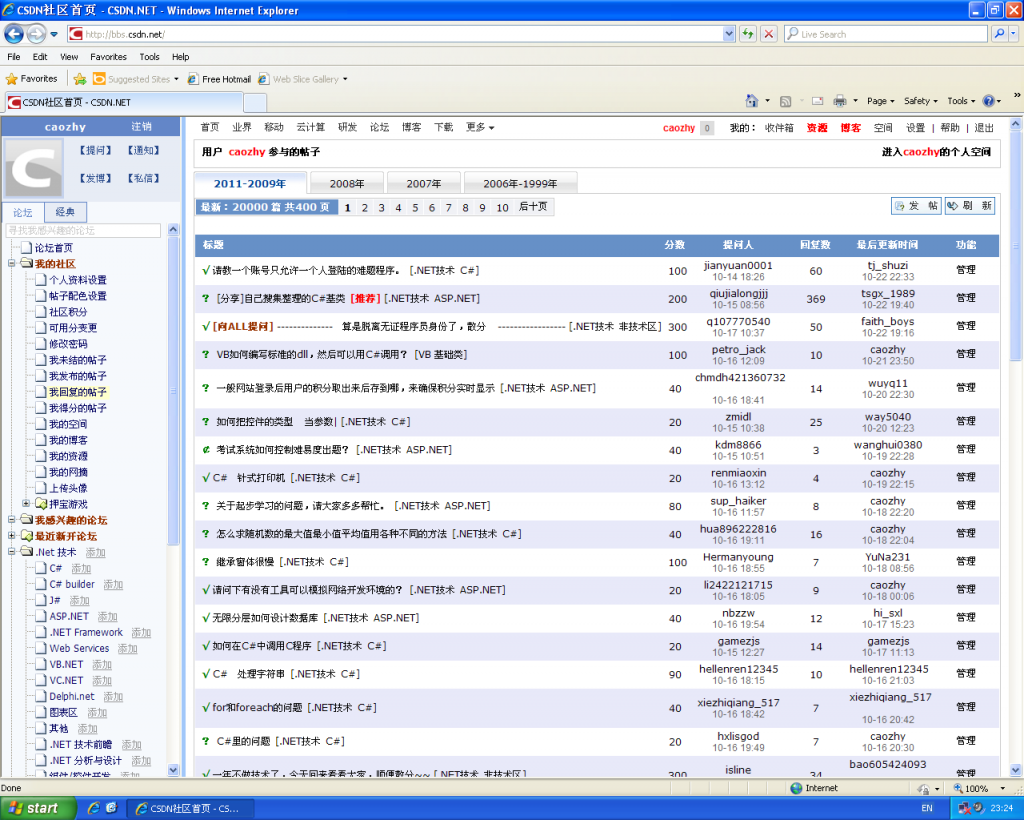Collapse the .Net 技术 tree node

[12, 552]
